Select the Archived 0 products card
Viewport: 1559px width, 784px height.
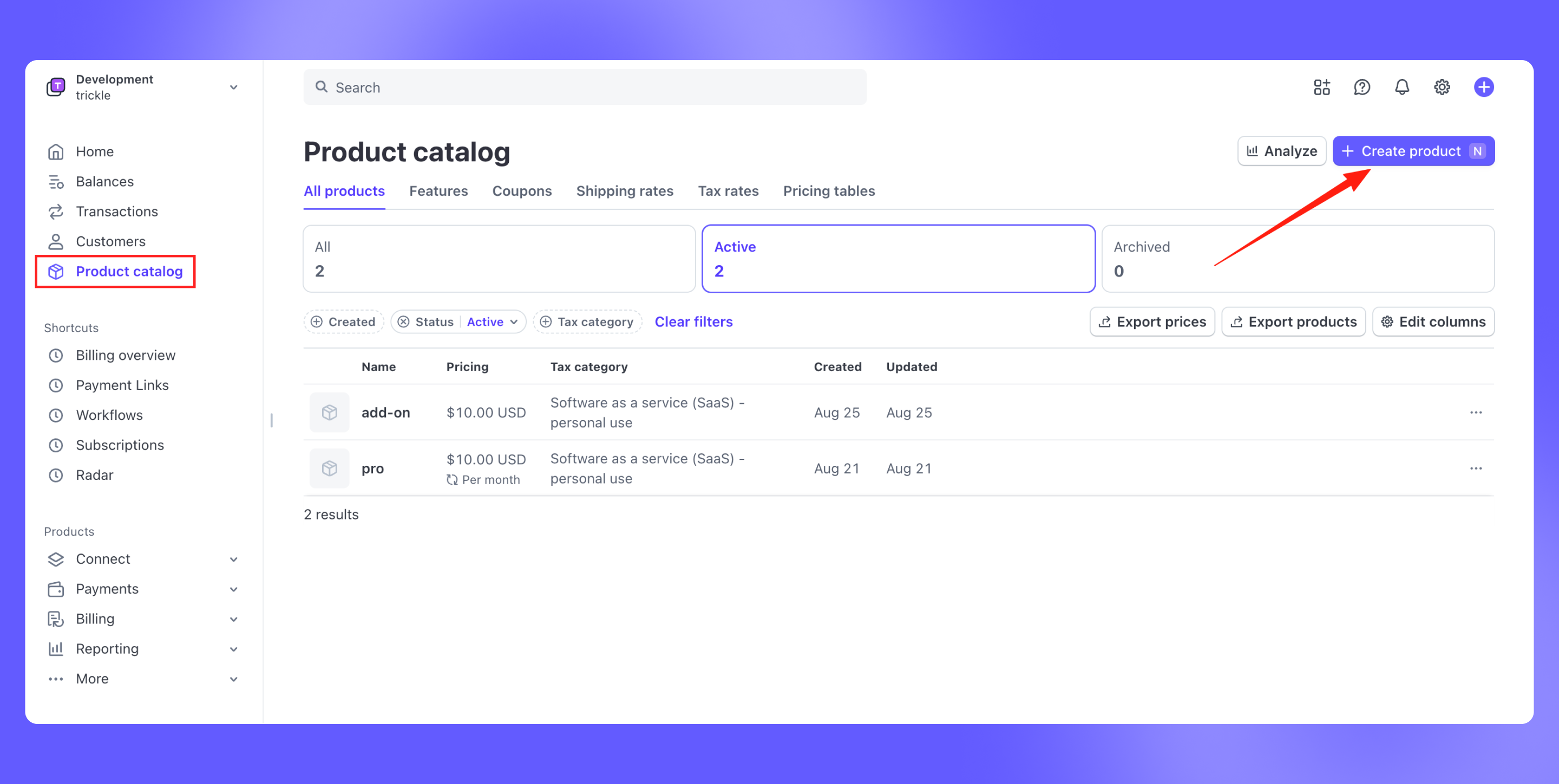pos(1298,259)
